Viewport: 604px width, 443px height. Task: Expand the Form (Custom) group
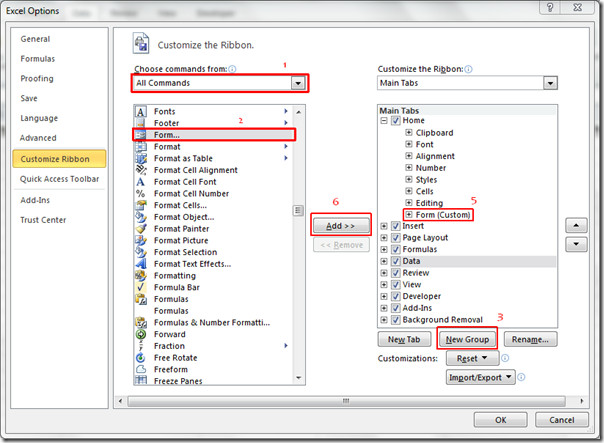pos(409,215)
